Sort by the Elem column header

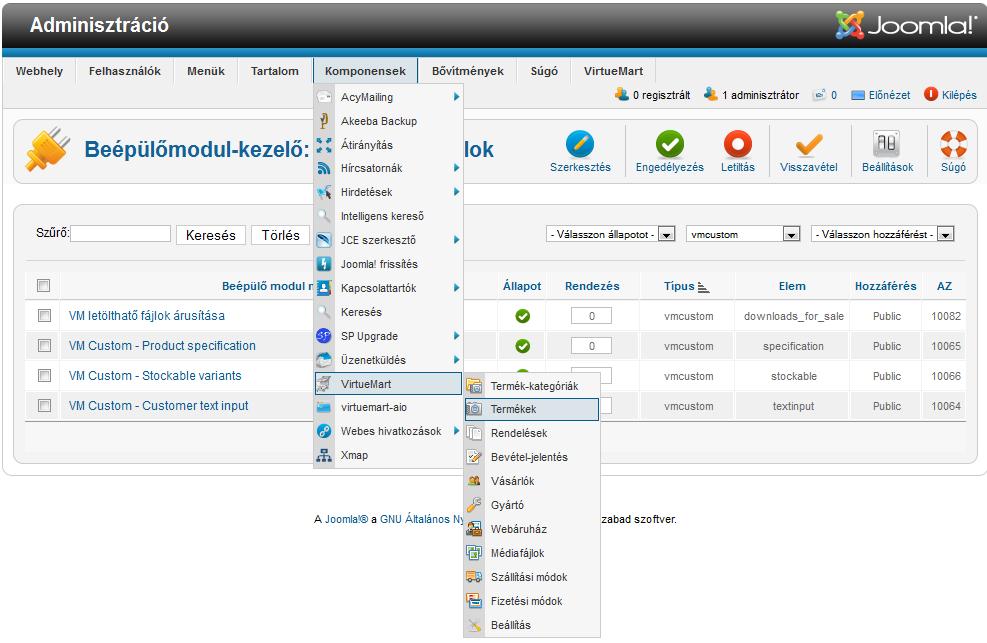pos(792,286)
